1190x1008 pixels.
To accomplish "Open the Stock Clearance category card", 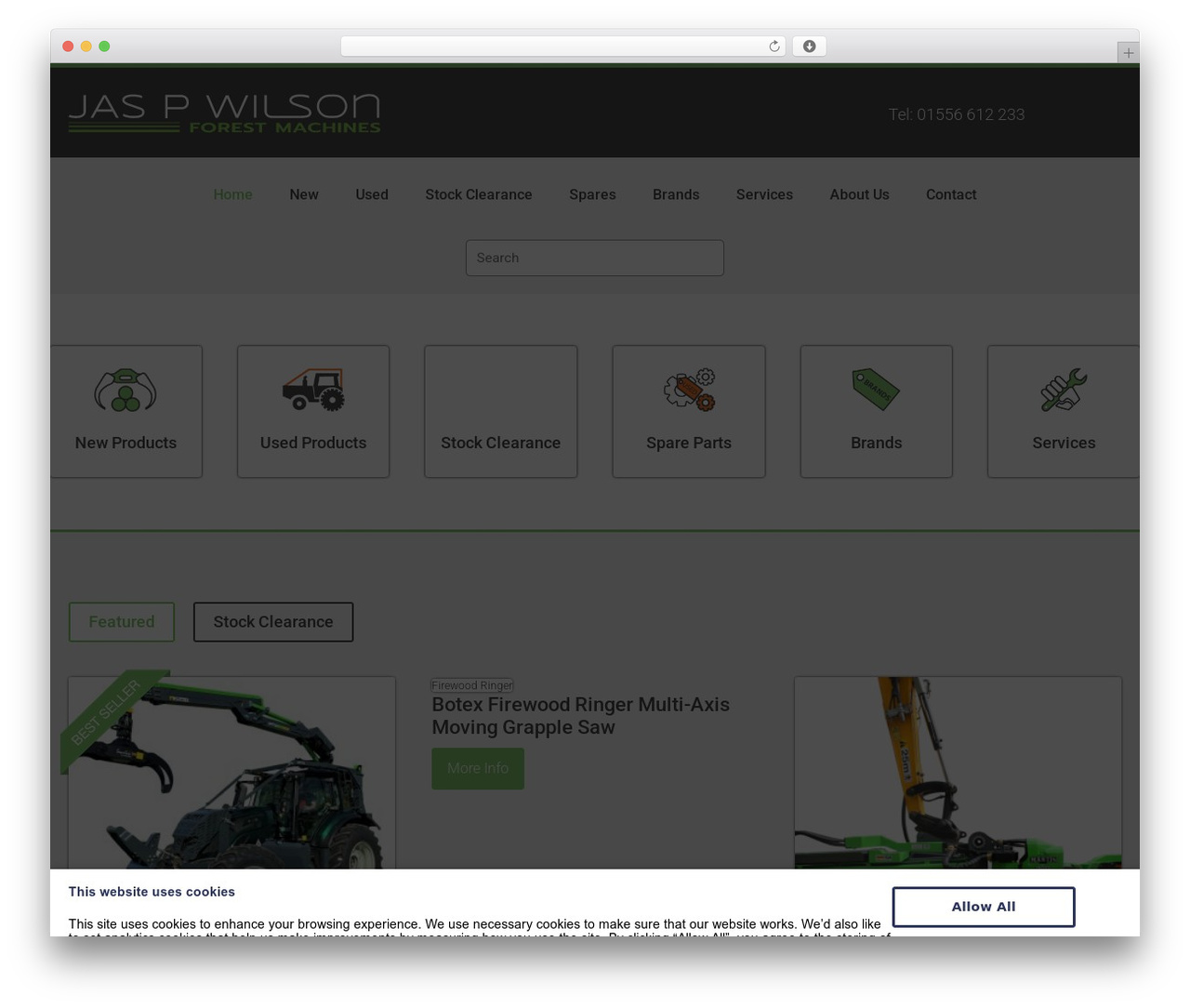I will (x=501, y=412).
